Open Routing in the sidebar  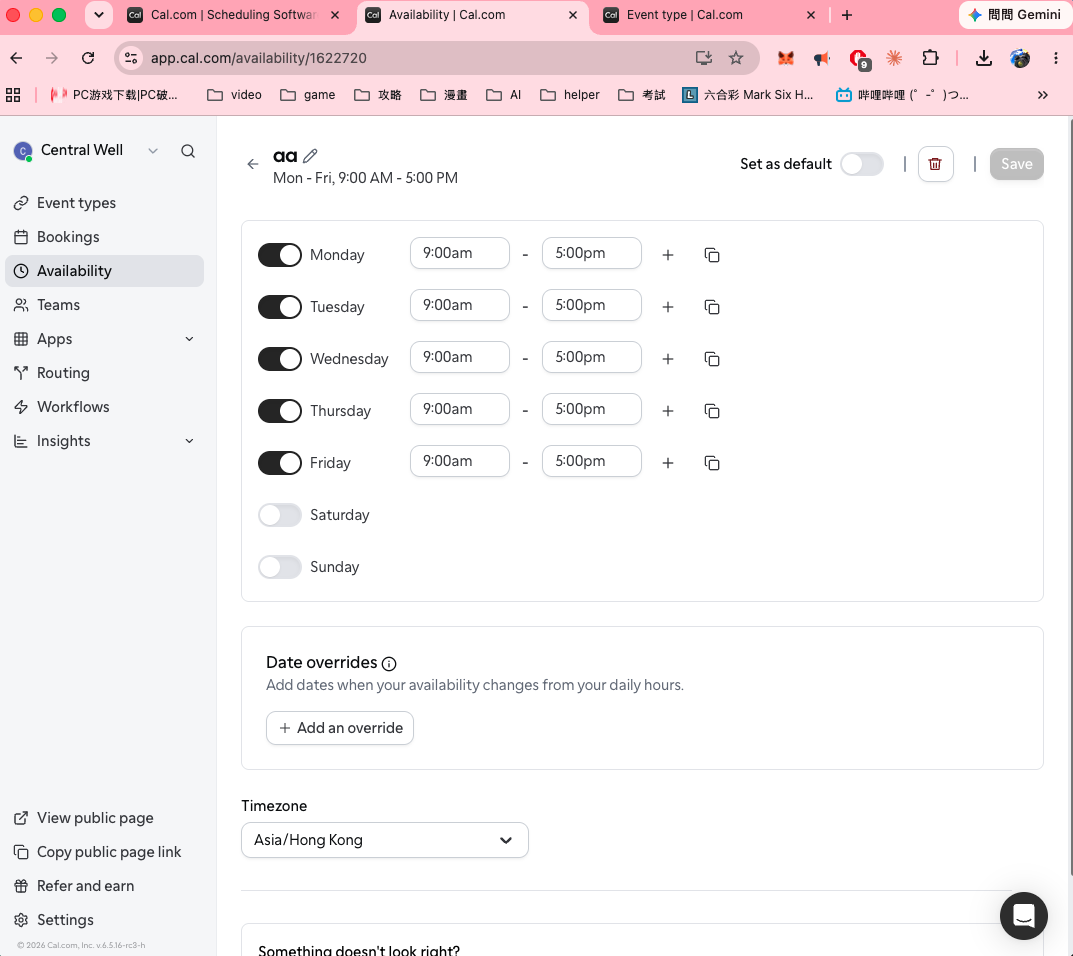[104, 373]
